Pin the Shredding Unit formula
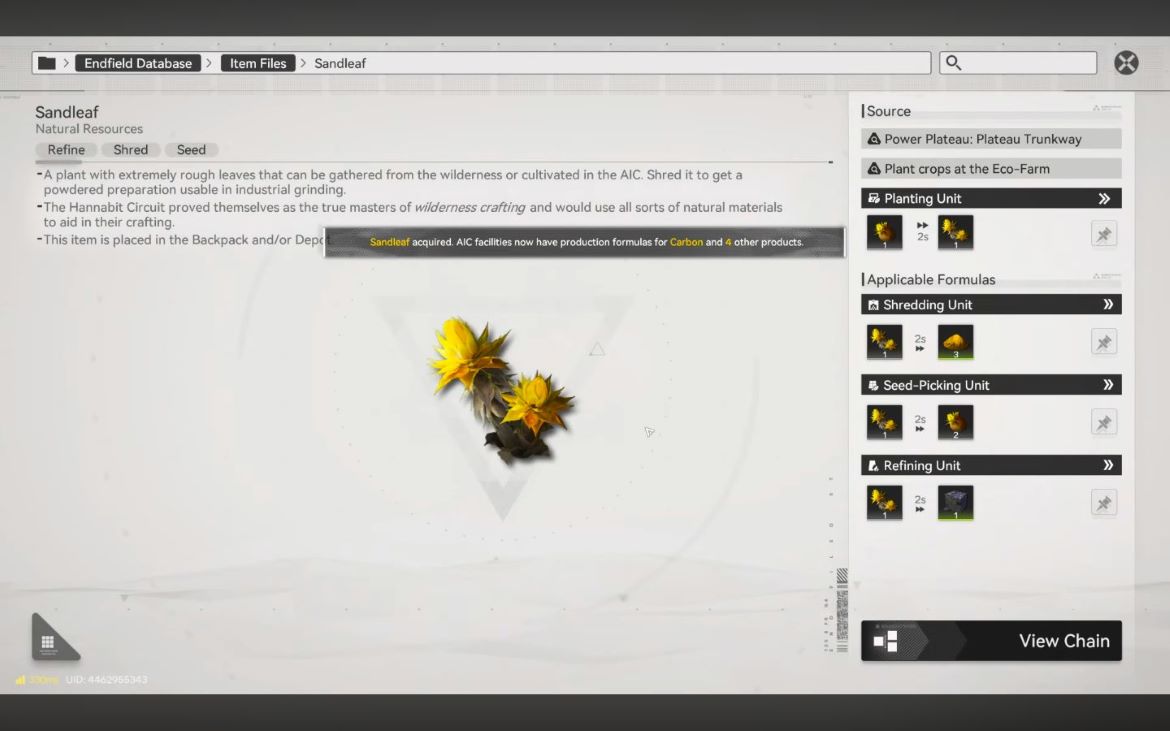Screen dimensions: 1170x731 tap(1104, 342)
